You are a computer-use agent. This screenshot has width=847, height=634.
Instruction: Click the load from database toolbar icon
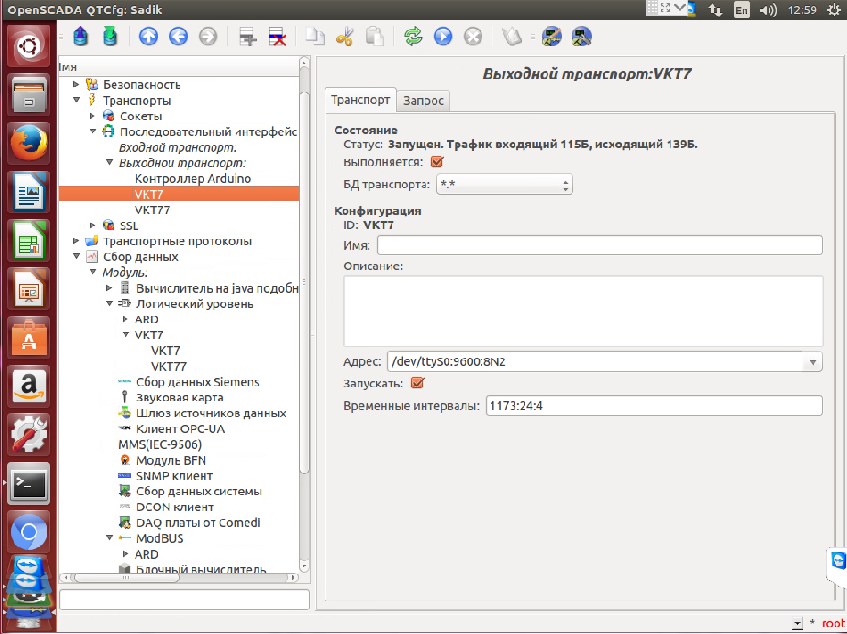81,37
